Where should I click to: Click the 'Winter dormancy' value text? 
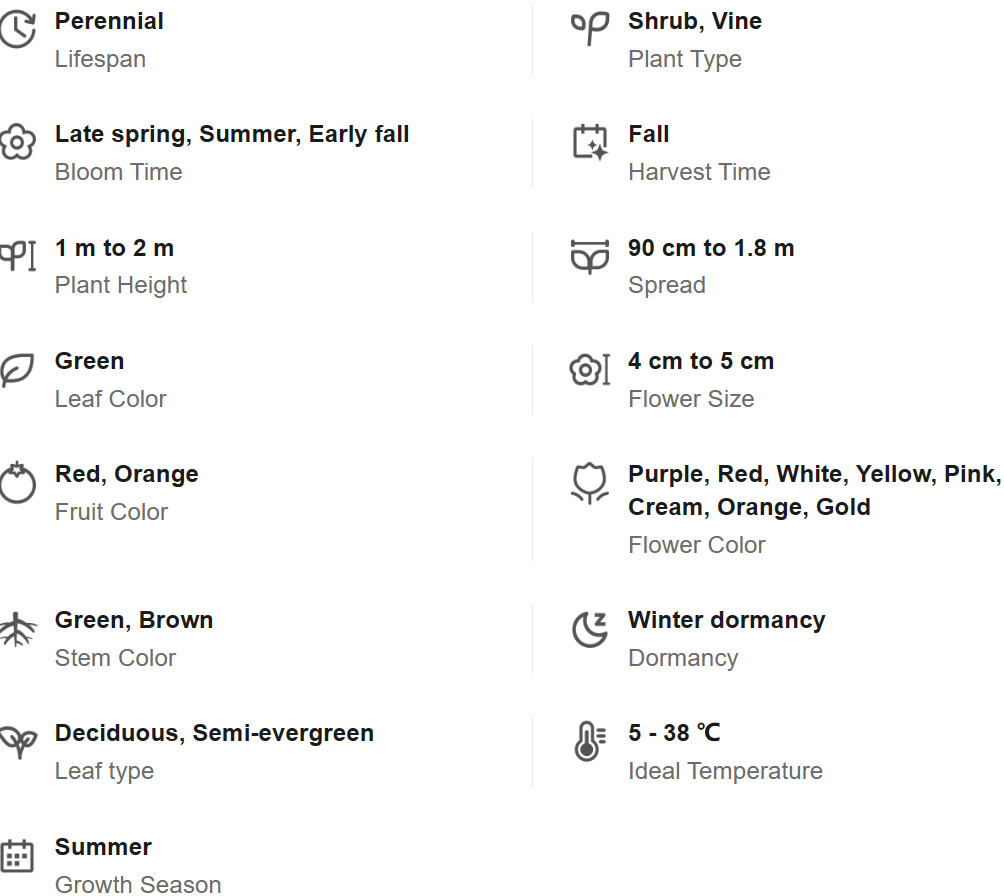point(727,620)
